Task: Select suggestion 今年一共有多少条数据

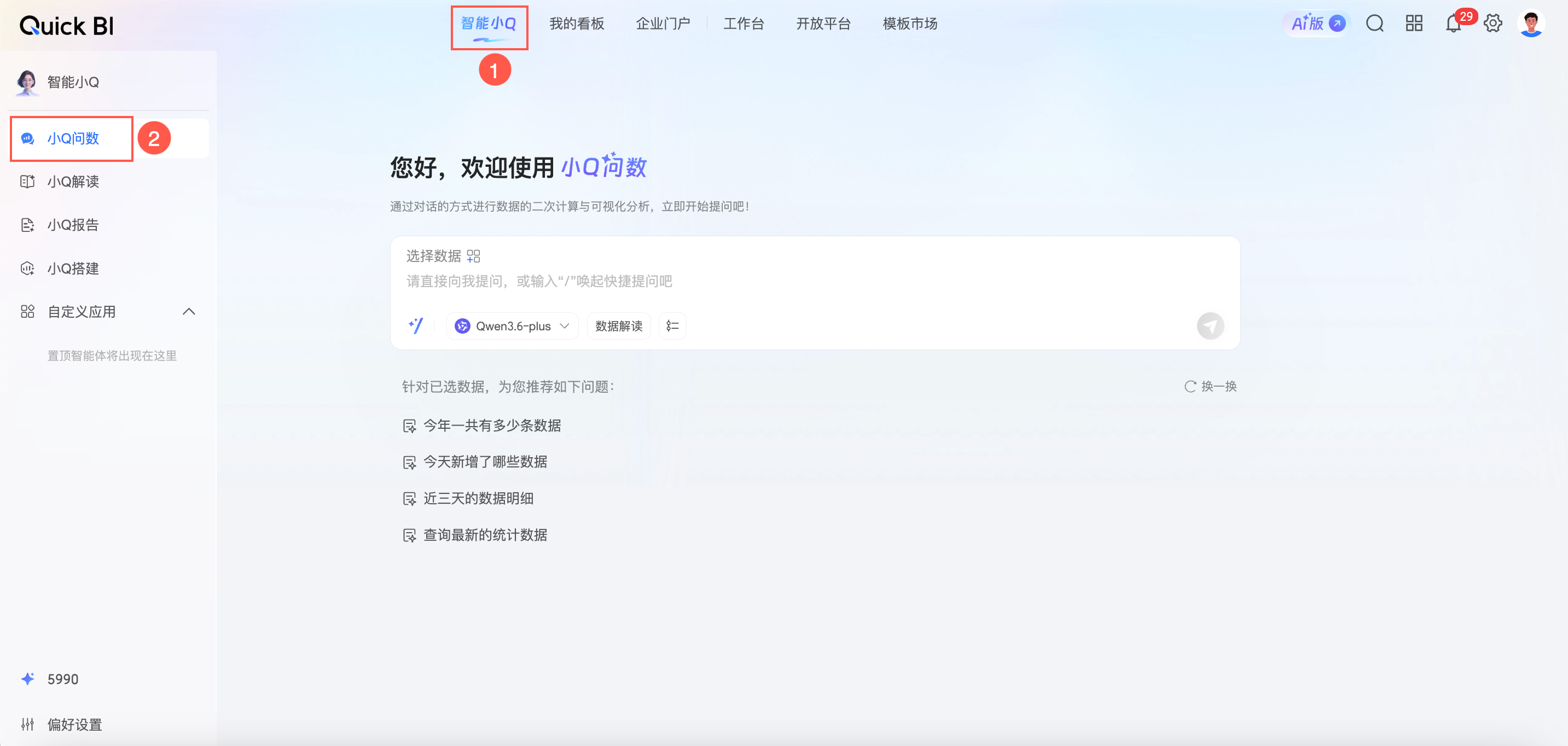Action: coord(492,426)
